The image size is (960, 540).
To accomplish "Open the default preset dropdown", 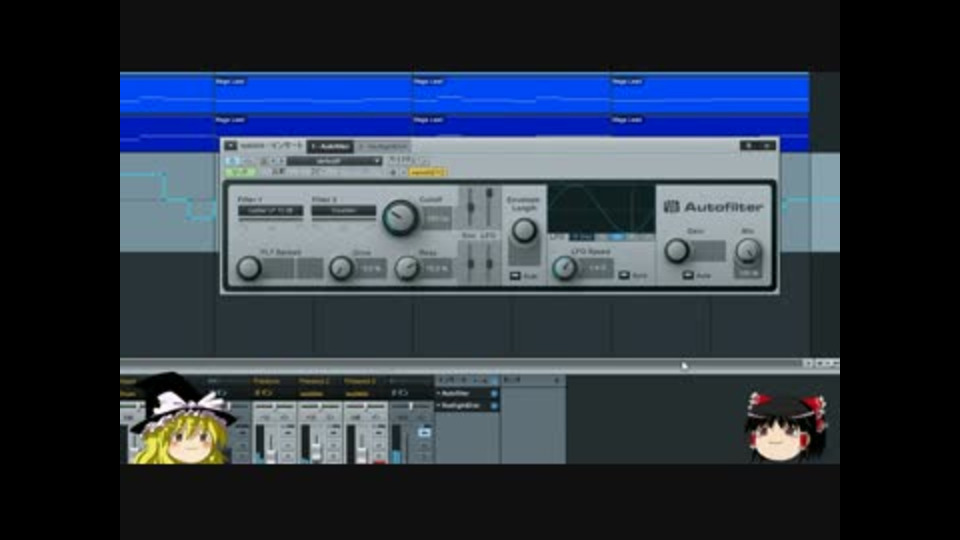I will pos(334,160).
